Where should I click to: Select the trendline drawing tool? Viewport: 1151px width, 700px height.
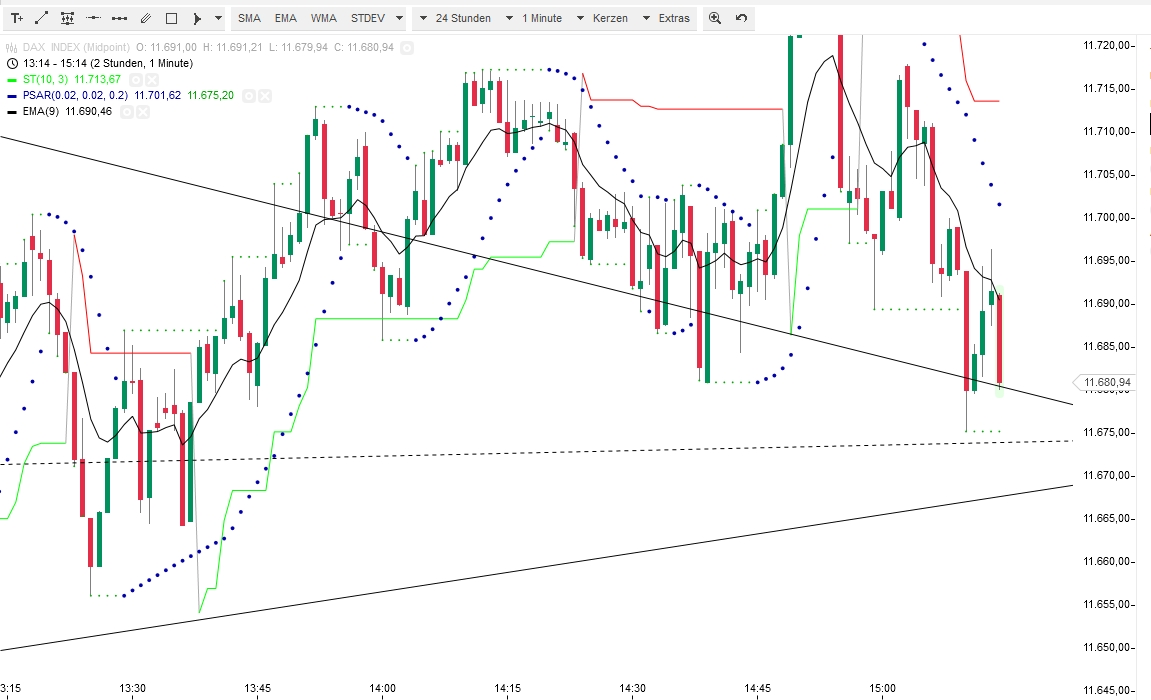coord(42,17)
